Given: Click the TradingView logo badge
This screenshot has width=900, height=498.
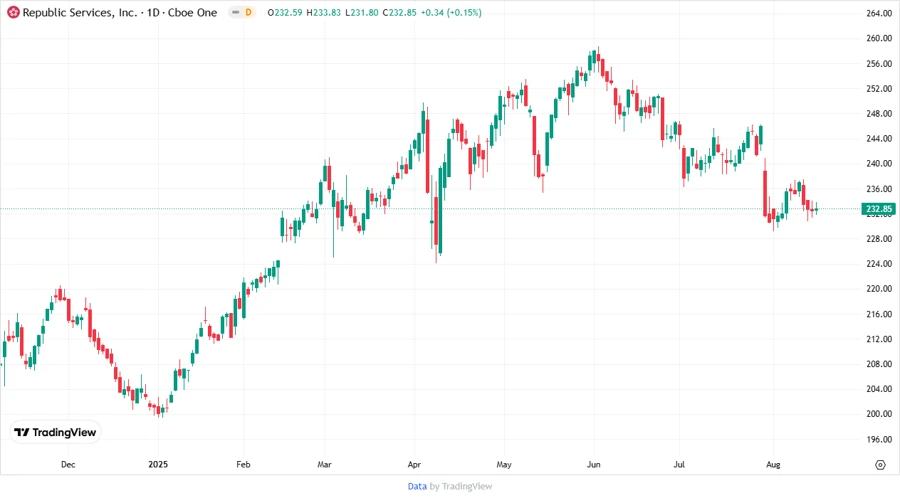Looking at the screenshot, I should [55, 432].
